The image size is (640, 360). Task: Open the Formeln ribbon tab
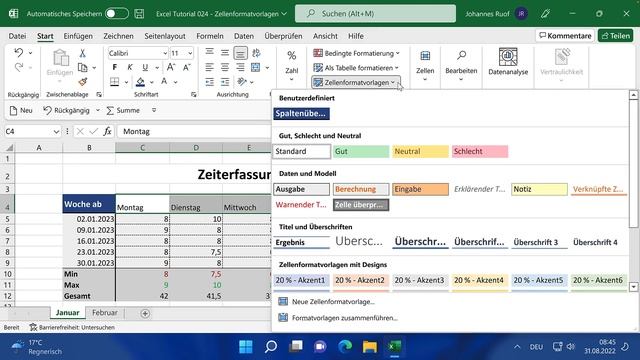[x=210, y=36]
